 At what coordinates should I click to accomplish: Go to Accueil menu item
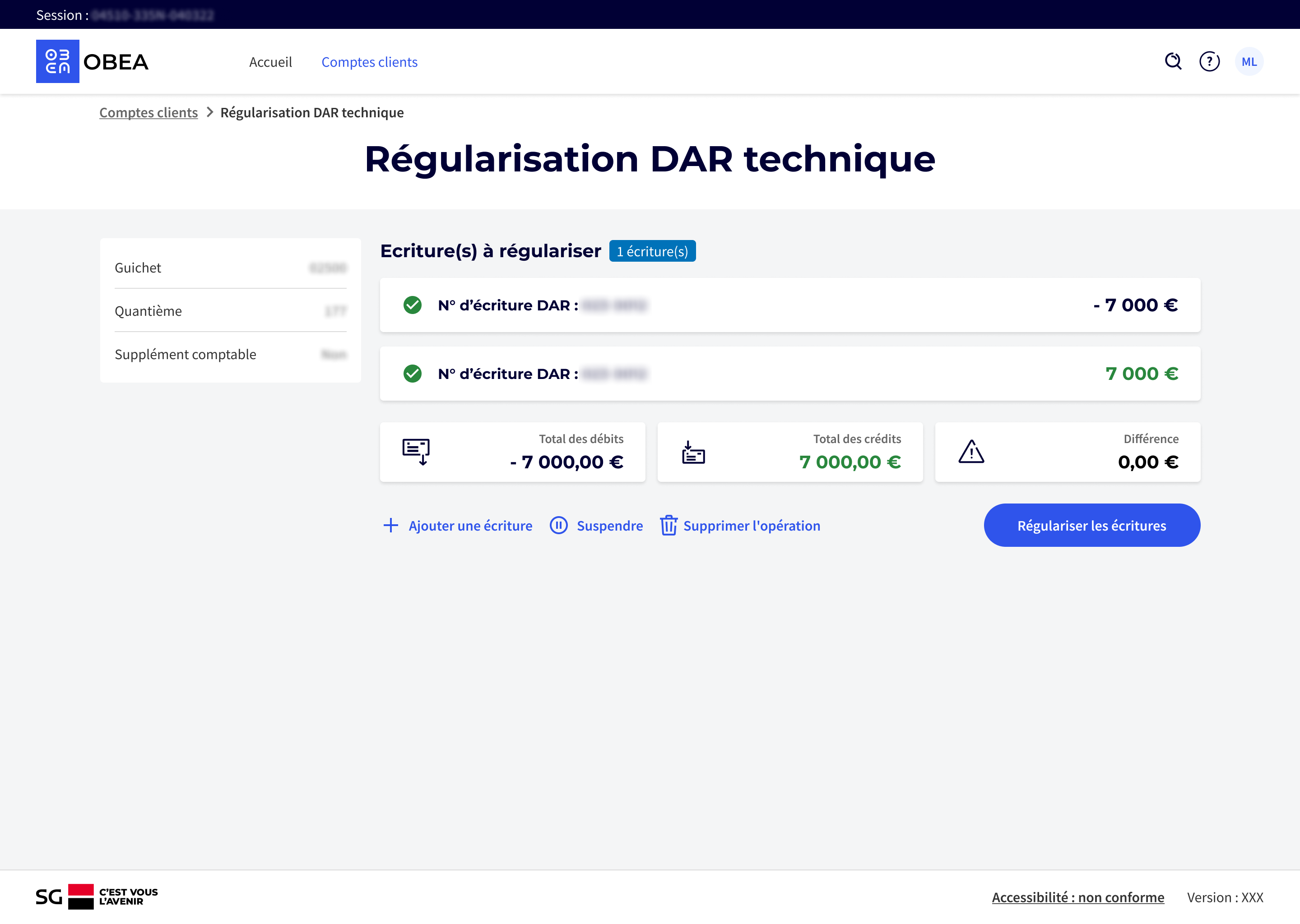pos(270,62)
